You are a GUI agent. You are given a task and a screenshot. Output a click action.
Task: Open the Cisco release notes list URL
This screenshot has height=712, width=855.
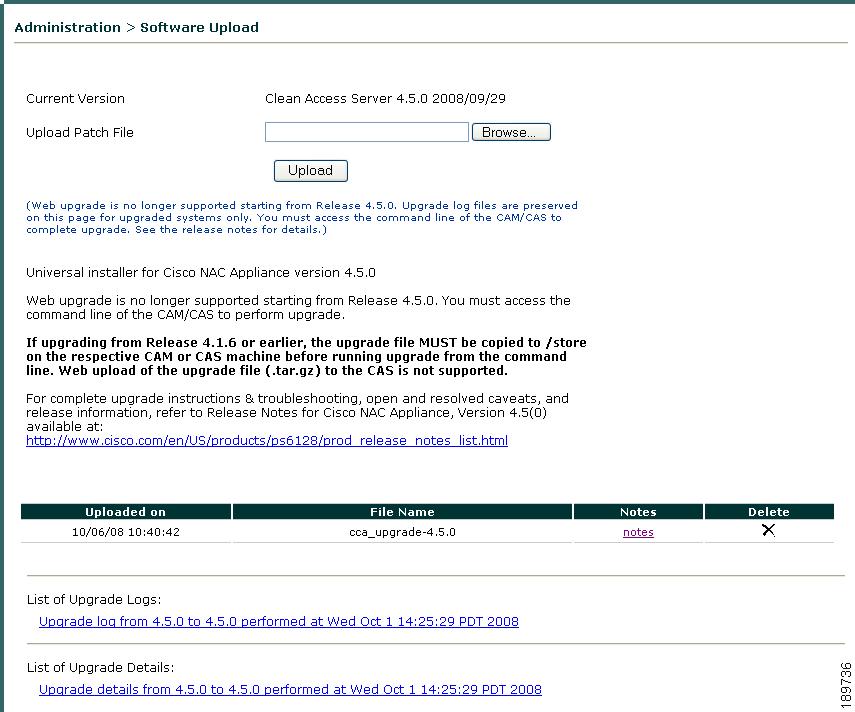pyautogui.click(x=267, y=441)
